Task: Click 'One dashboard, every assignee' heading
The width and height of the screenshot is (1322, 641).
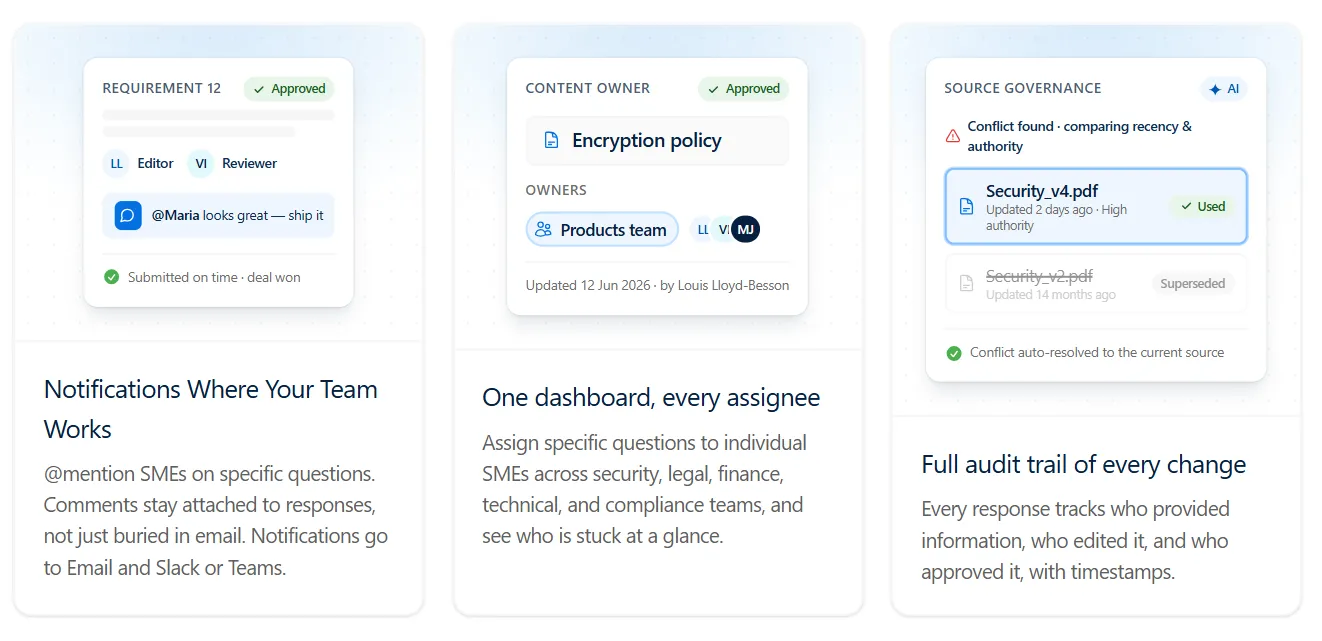Action: point(651,398)
